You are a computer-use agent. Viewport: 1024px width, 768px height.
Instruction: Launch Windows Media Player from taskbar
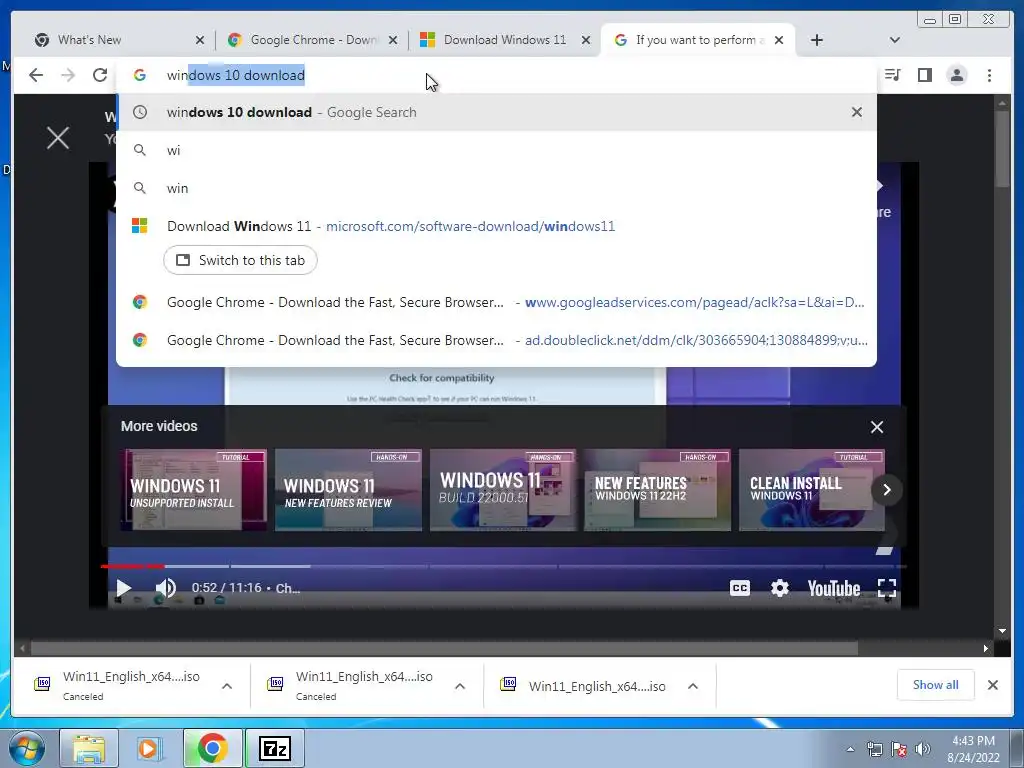click(x=150, y=748)
